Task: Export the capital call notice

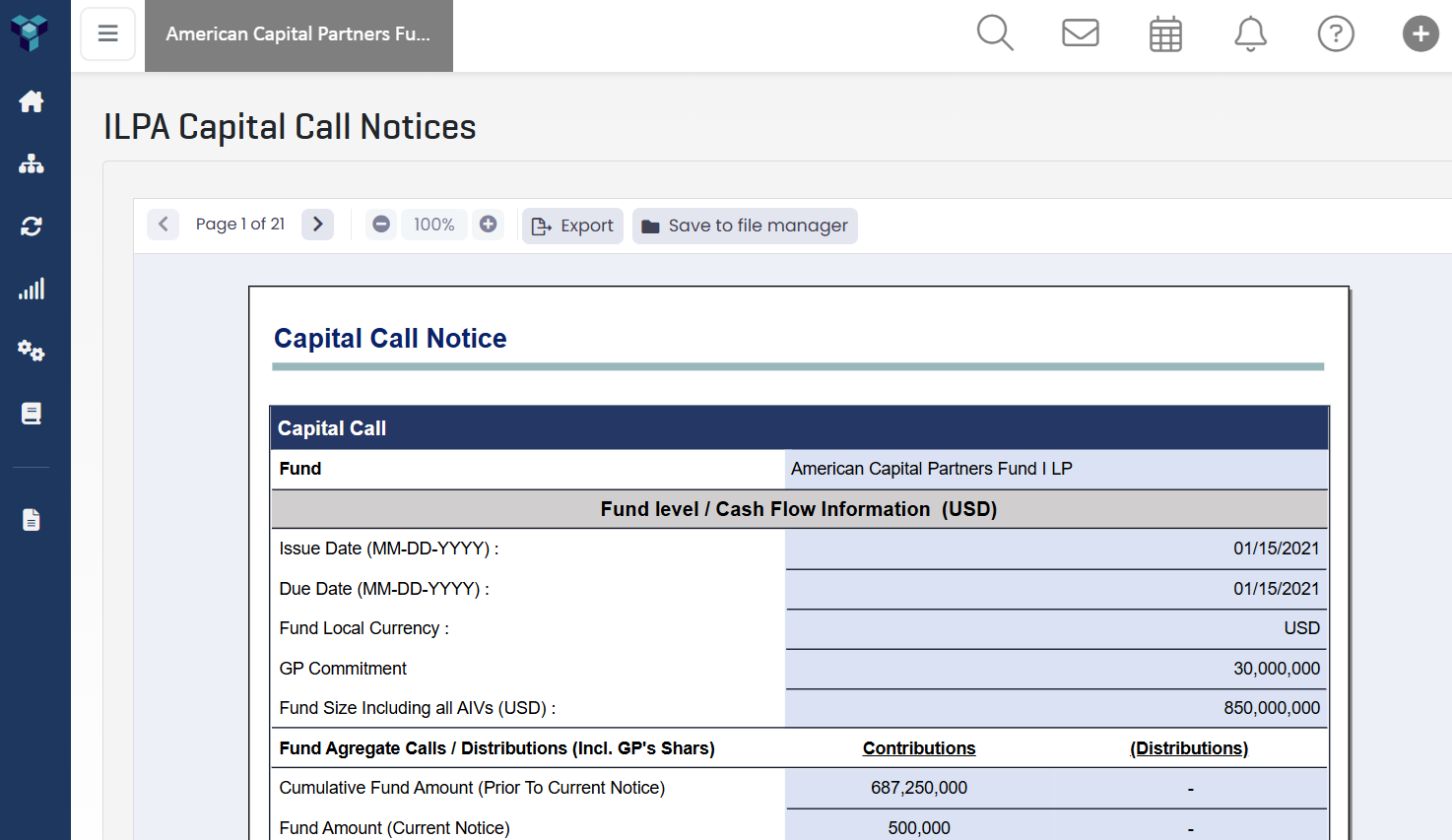Action: point(572,226)
